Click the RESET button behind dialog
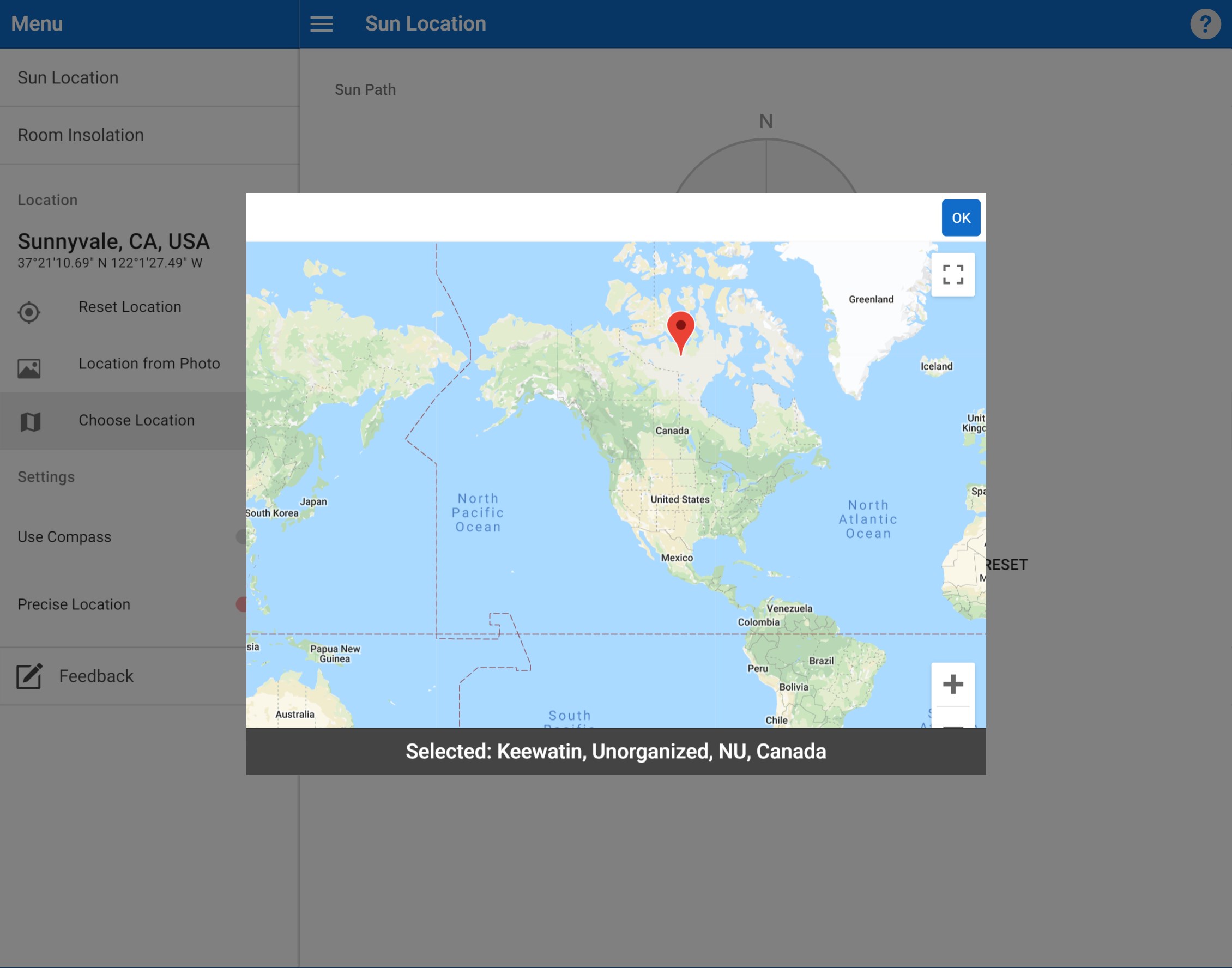 click(1007, 565)
